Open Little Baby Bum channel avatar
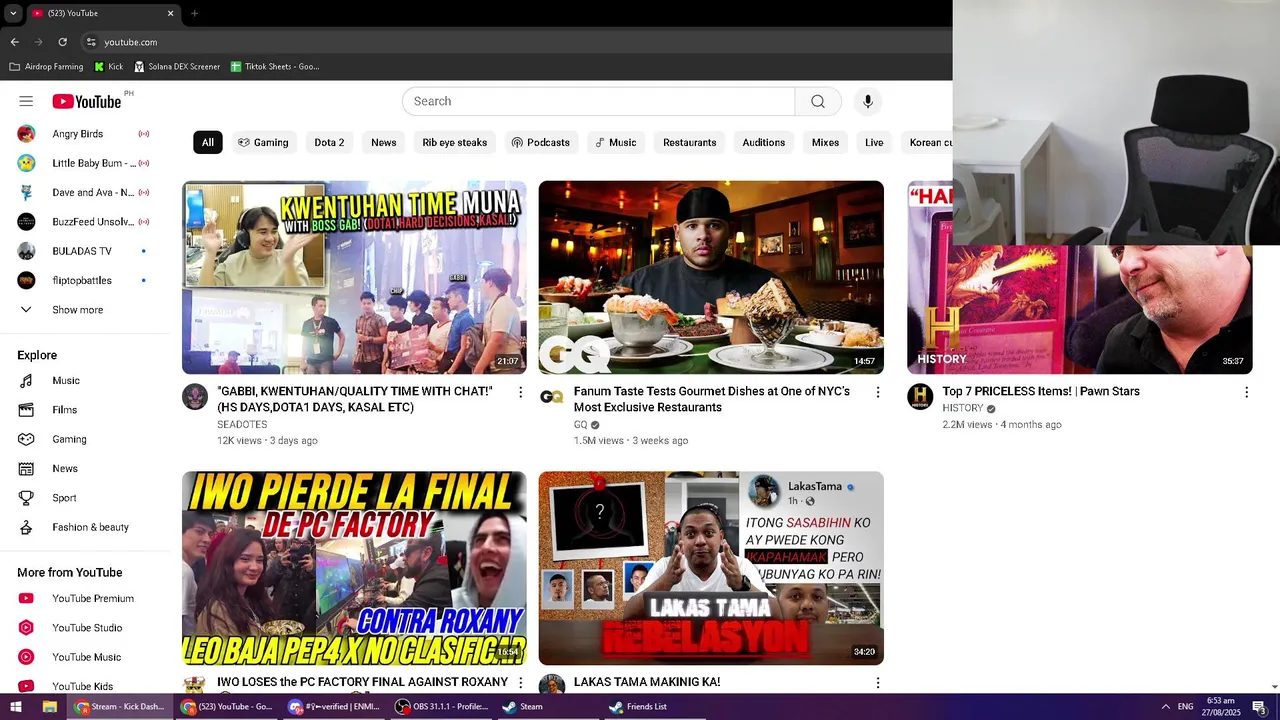The height and width of the screenshot is (720, 1280). pyautogui.click(x=27, y=163)
